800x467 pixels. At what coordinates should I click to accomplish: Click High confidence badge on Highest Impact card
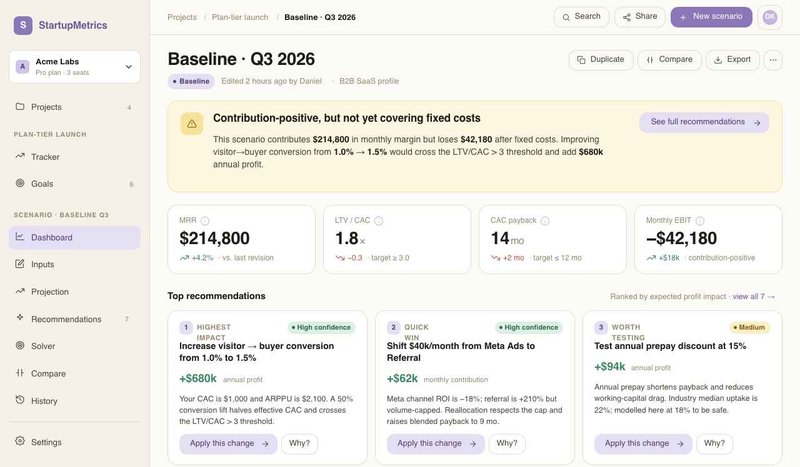point(321,327)
